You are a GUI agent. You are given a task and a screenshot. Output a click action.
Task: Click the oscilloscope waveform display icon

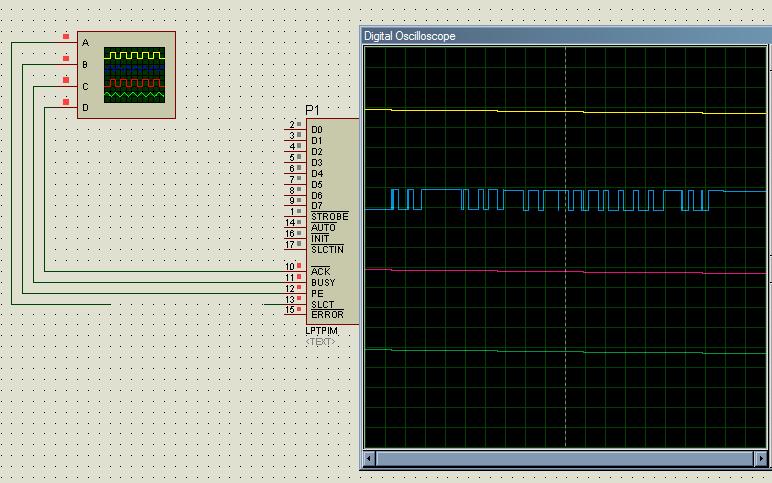(x=136, y=75)
